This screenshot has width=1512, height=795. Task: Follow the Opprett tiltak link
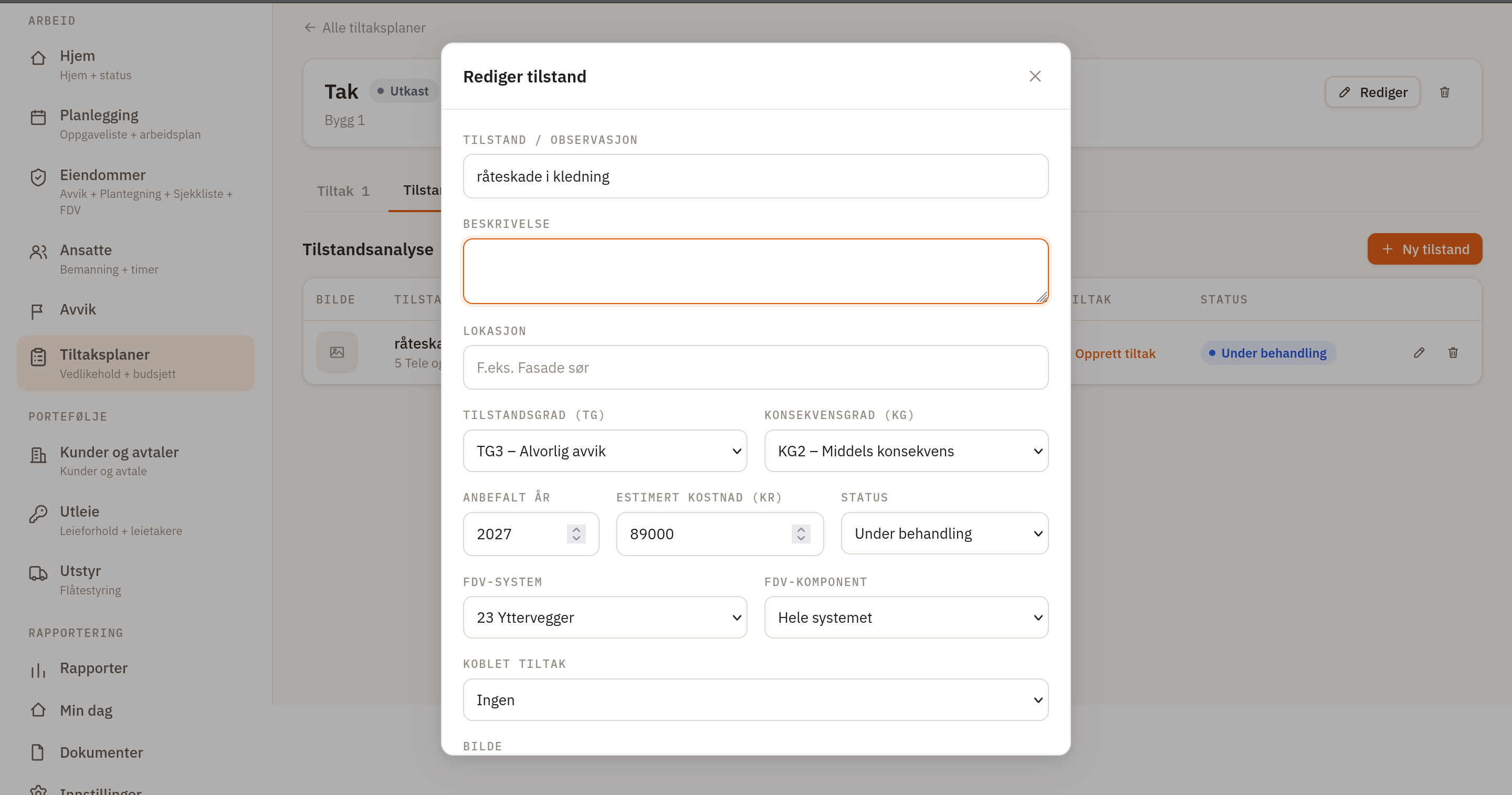click(1115, 353)
